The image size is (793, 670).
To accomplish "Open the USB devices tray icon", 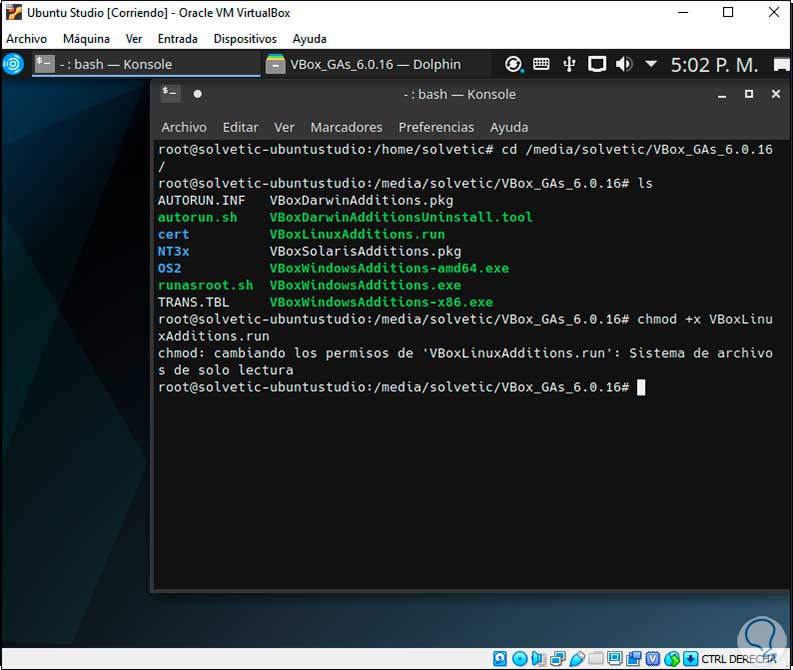I will (569, 64).
